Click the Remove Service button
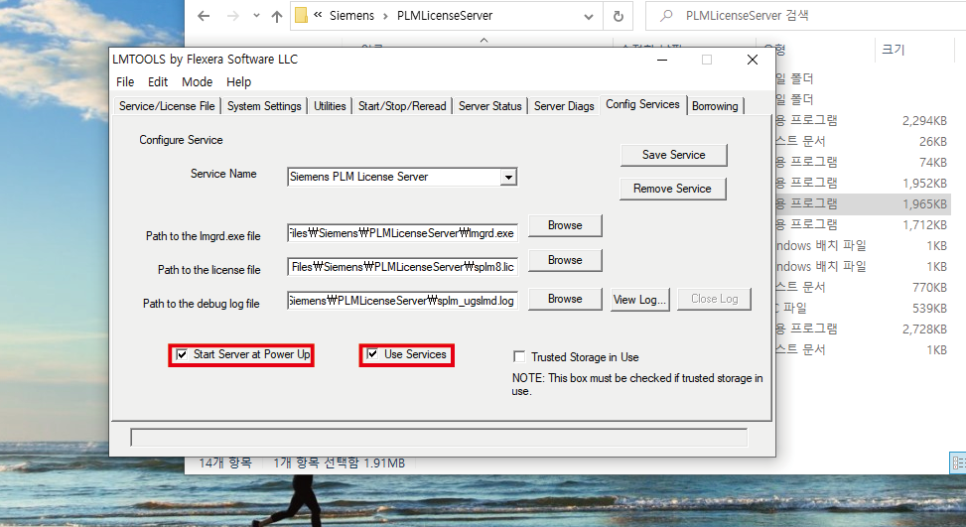Image resolution: width=966 pixels, height=527 pixels. 672,189
